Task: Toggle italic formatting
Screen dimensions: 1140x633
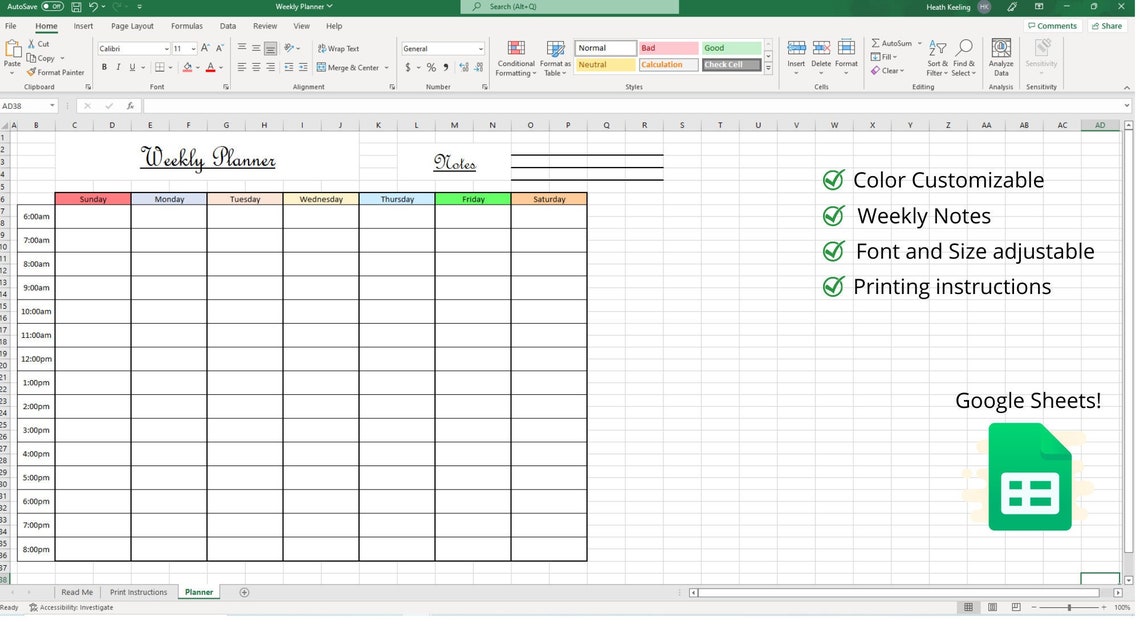Action: (x=118, y=67)
